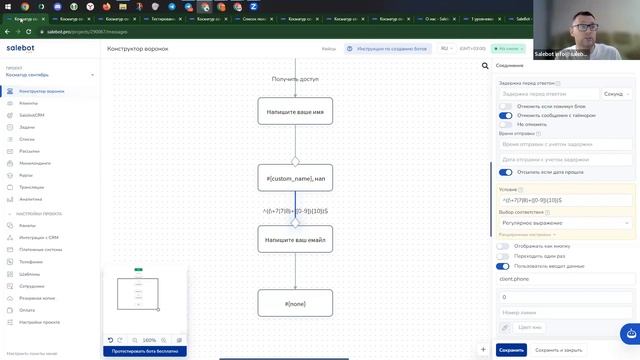The width and height of the screenshot is (640, 360).
Task: Open the Windows Start menu
Action: point(8,7)
